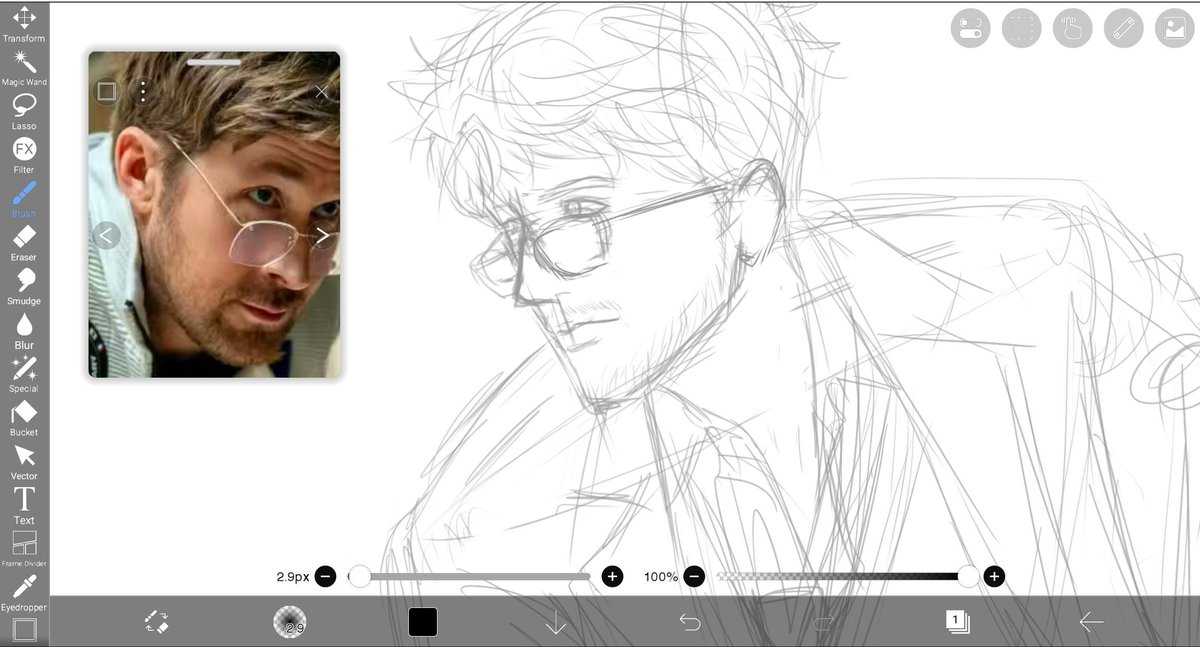Select the Vector tool
This screenshot has width=1200, height=647.
coord(24,461)
